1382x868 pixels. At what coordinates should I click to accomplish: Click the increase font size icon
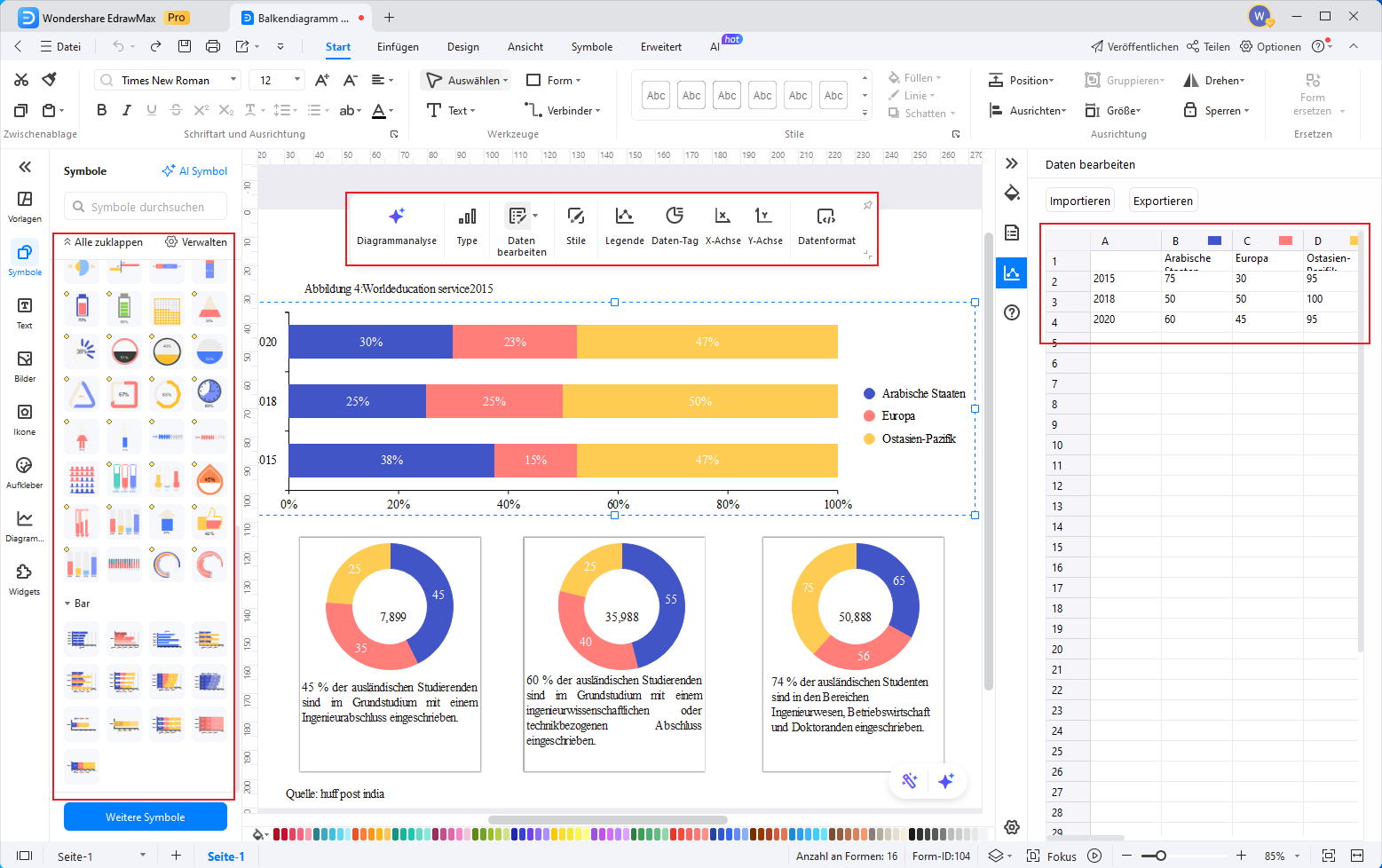click(322, 80)
